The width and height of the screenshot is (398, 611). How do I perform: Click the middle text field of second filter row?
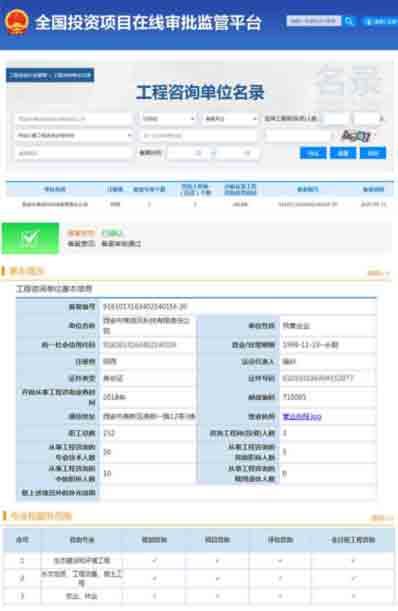(198, 136)
